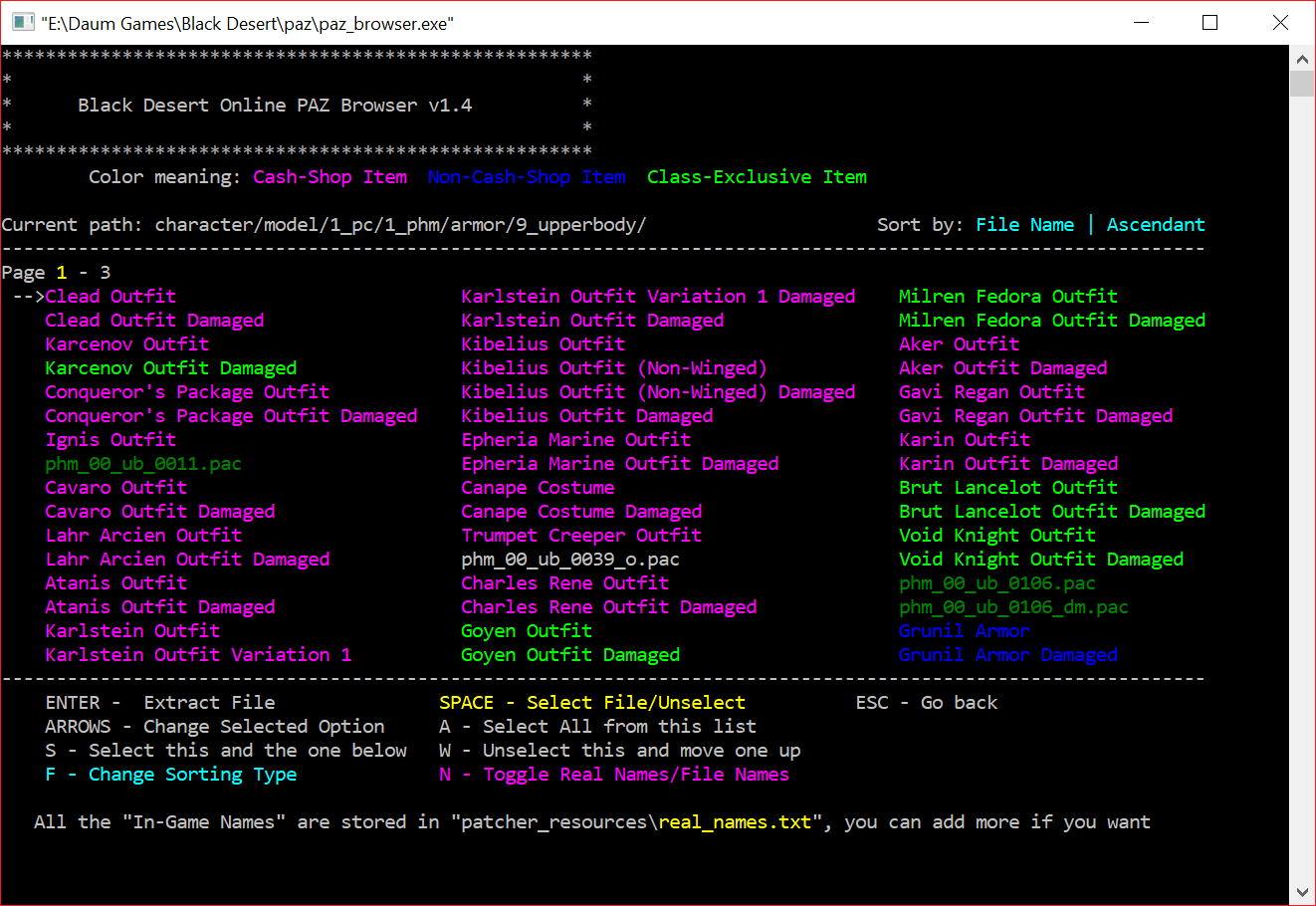Image resolution: width=1316 pixels, height=906 pixels.
Task: Click the Page 1 - 3 indicator
Action: [x=55, y=272]
